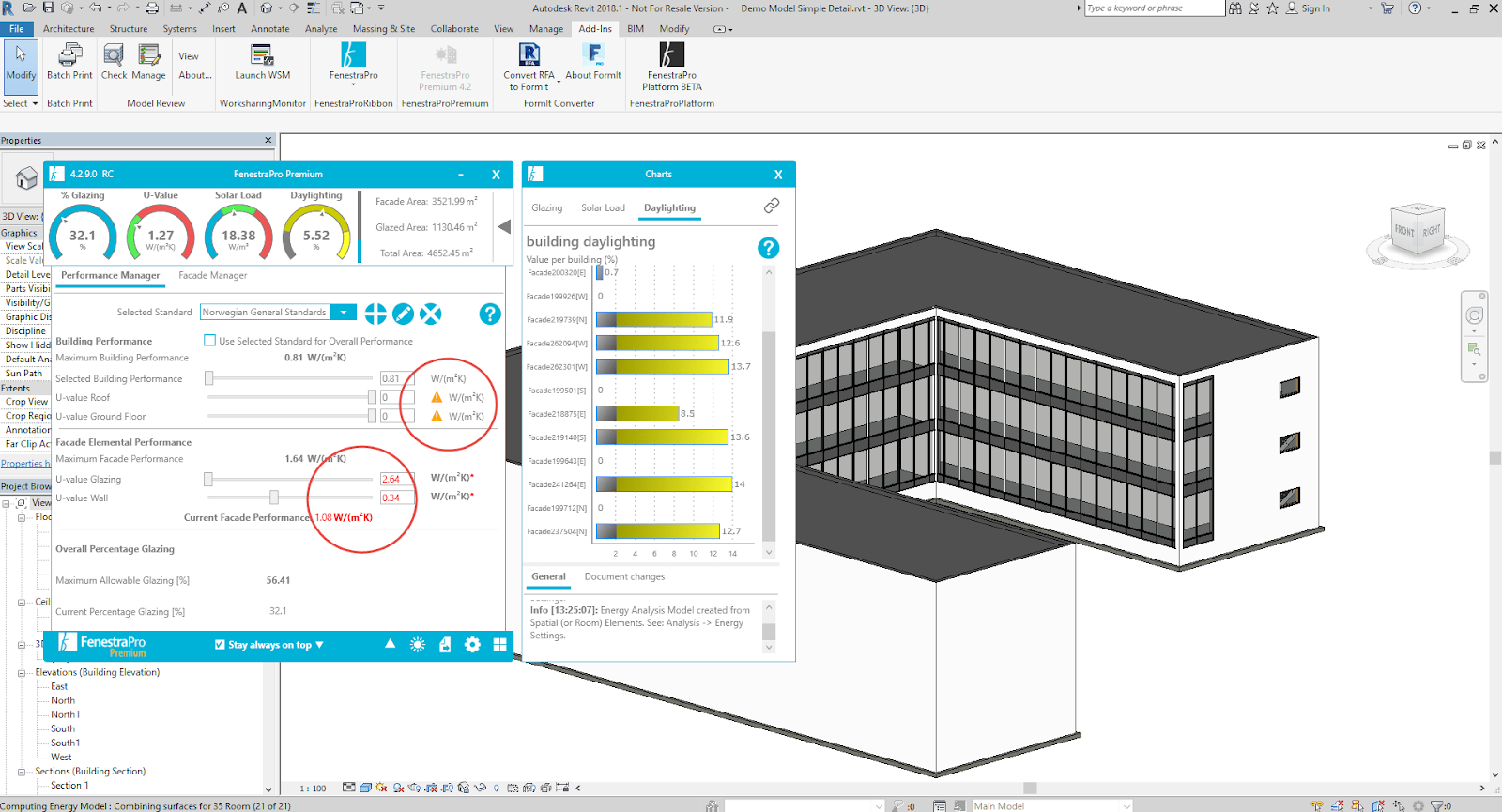Click the Text tool 'A' icon
The width and height of the screenshot is (1502, 812).
click(241, 8)
